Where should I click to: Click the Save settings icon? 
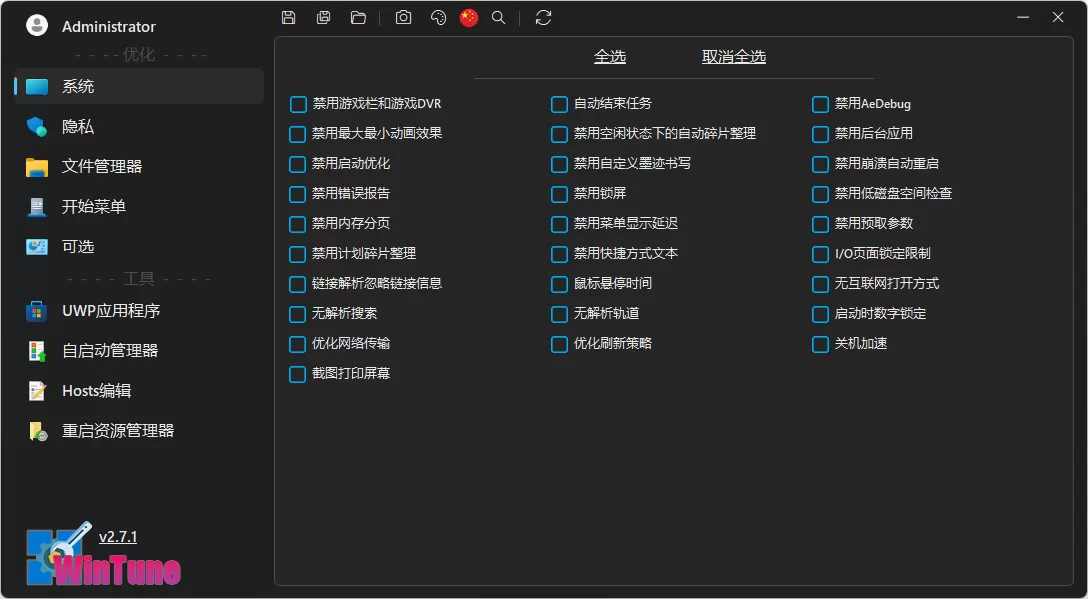click(x=288, y=17)
